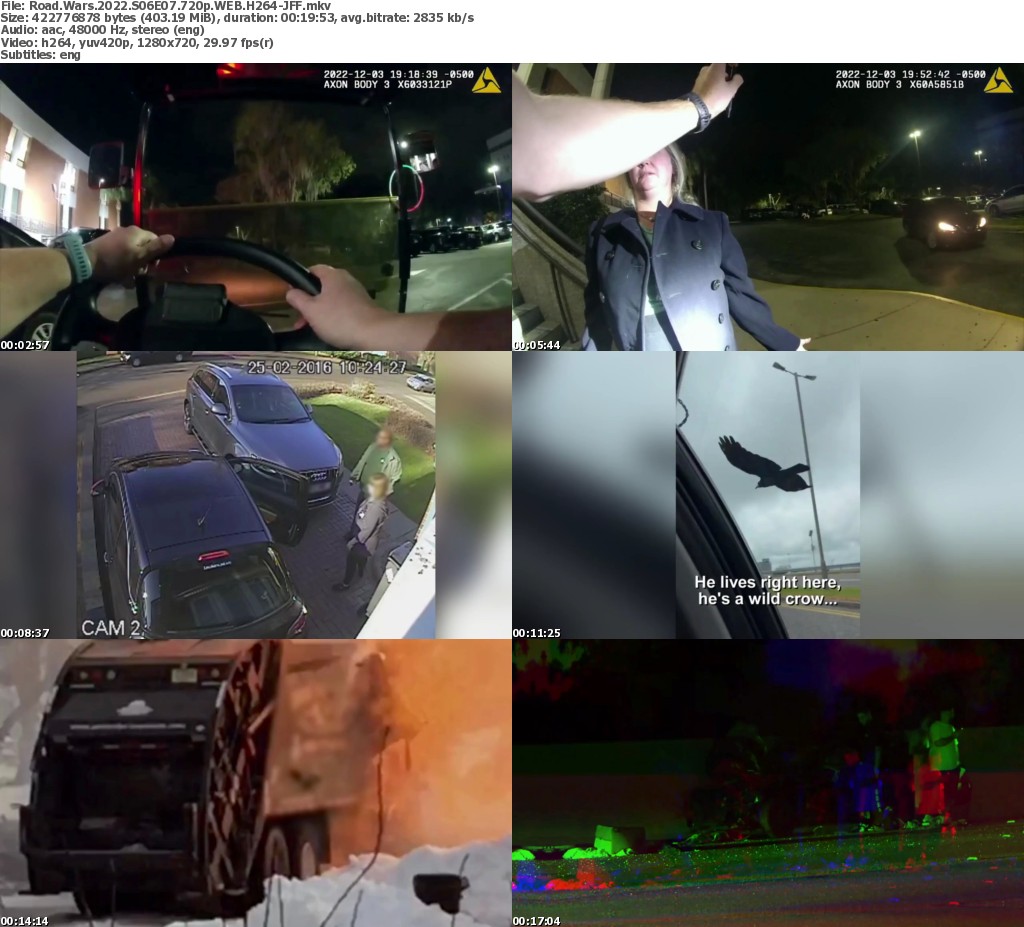Click the 00:11:25 timestamp label
The height and width of the screenshot is (927, 1024).
click(x=537, y=633)
